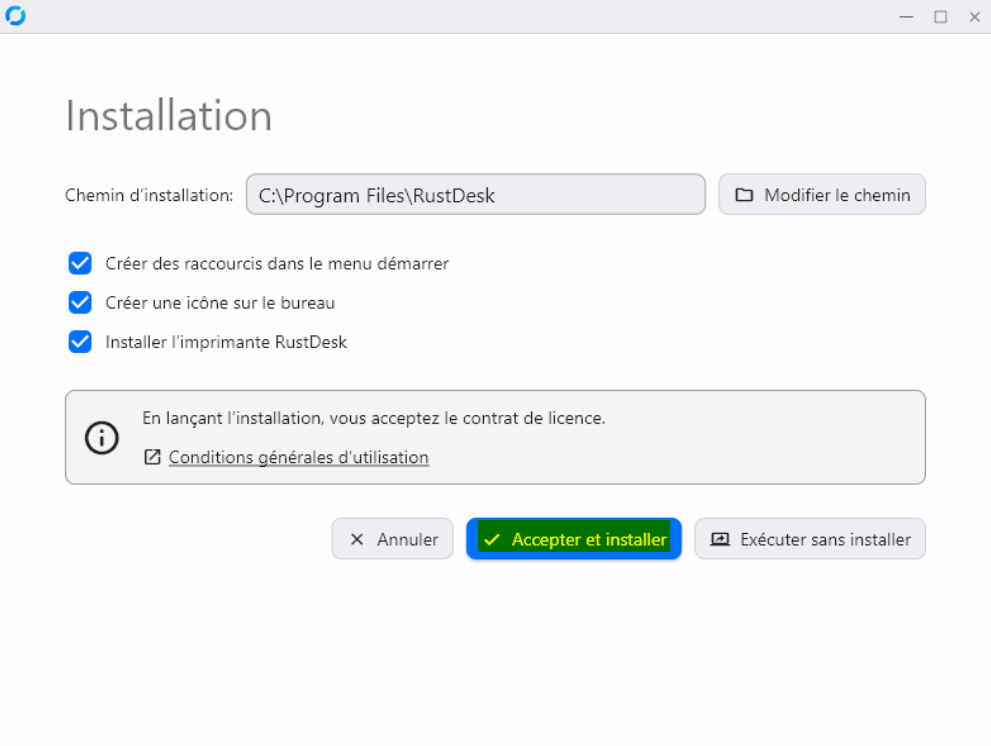Click the RustDesk logo in the title bar

(x=18, y=16)
